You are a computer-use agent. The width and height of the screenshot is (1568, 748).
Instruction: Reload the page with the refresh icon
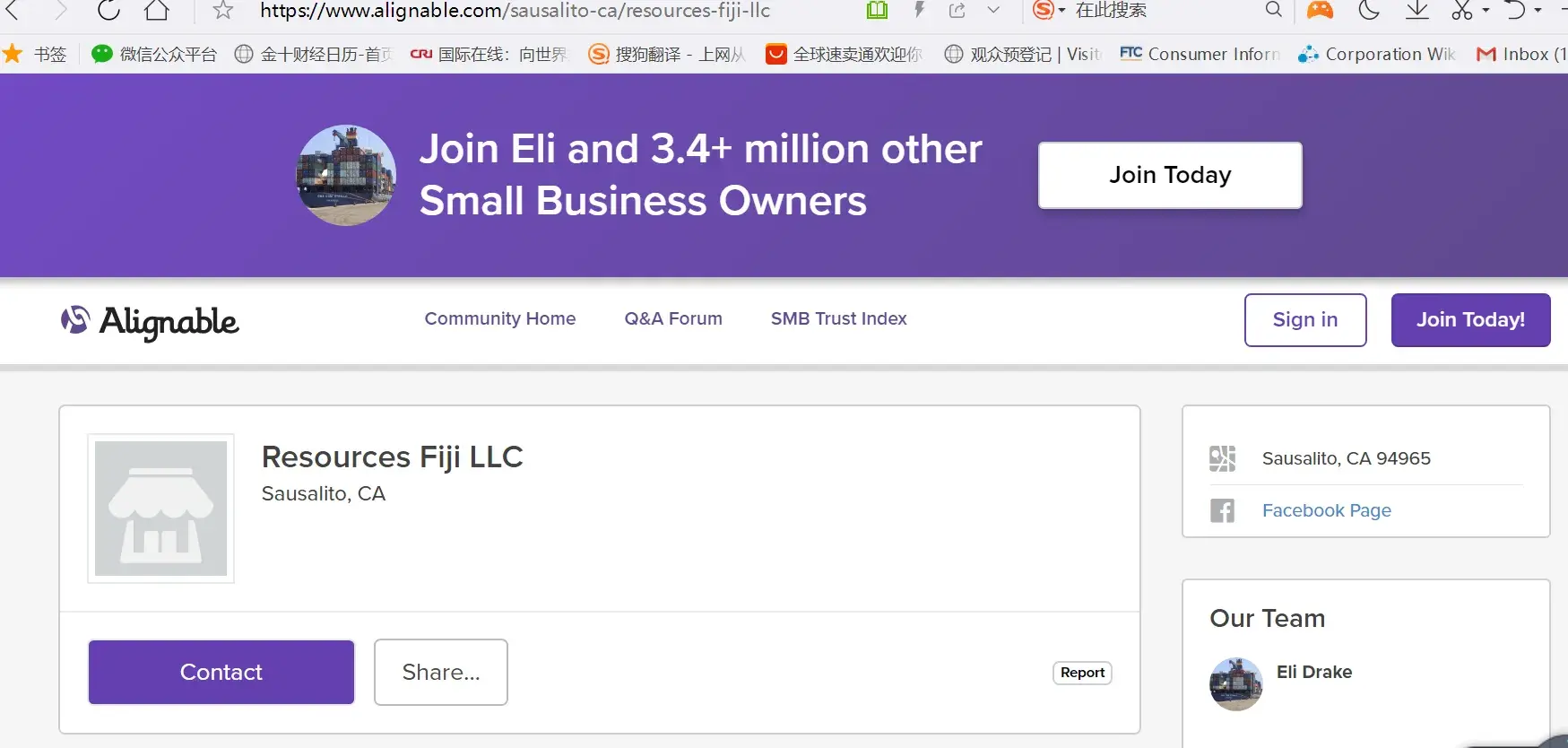108,10
